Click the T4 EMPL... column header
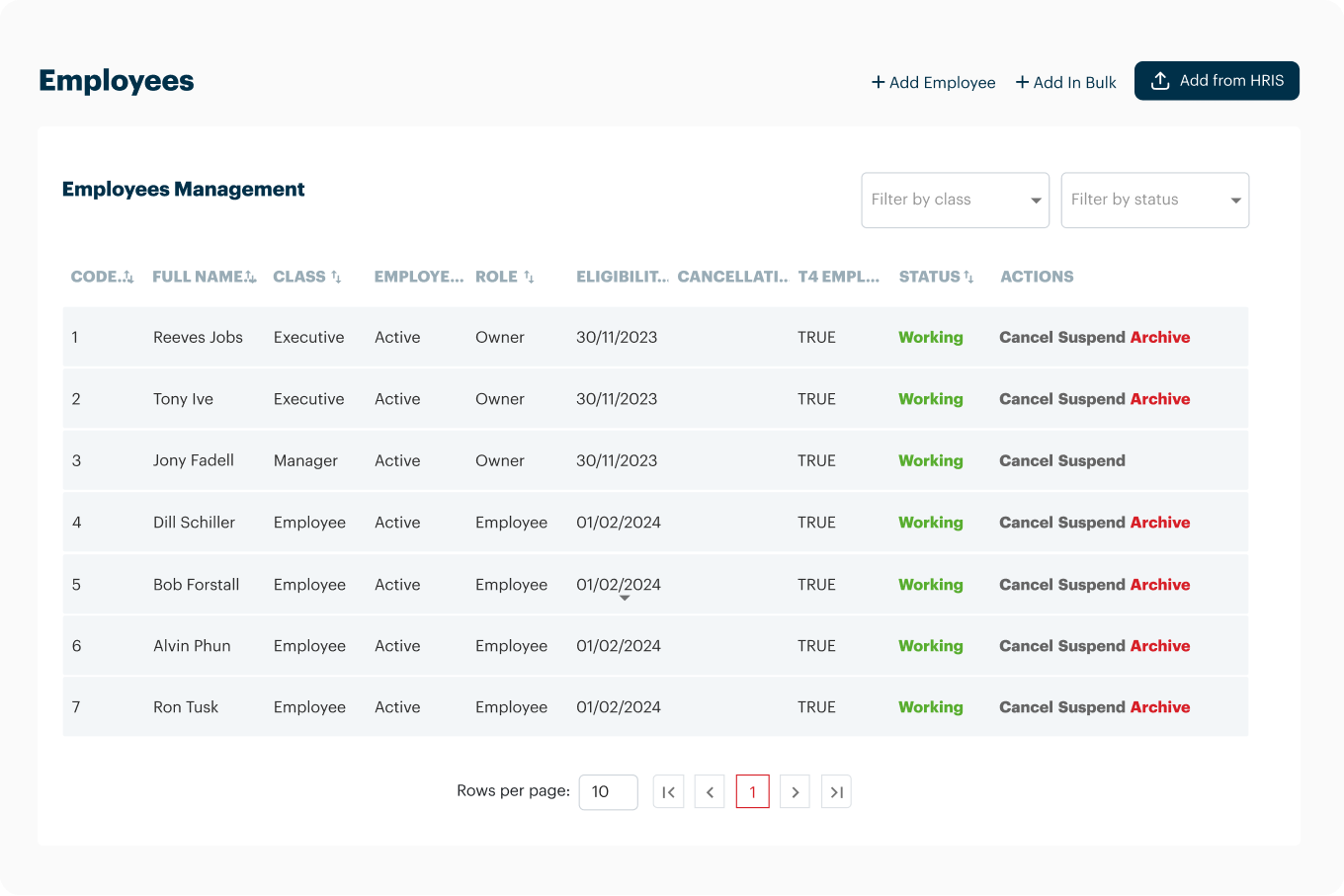1344x896 pixels. pyautogui.click(x=839, y=278)
